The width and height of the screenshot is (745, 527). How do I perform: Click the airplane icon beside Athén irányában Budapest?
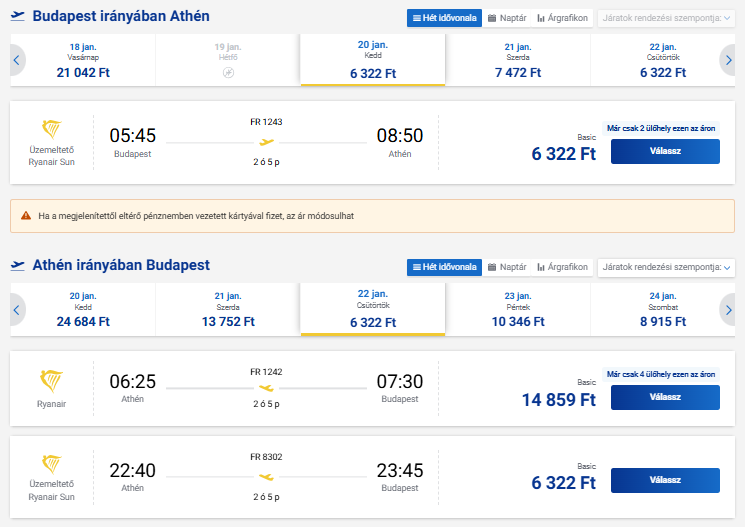point(17,265)
